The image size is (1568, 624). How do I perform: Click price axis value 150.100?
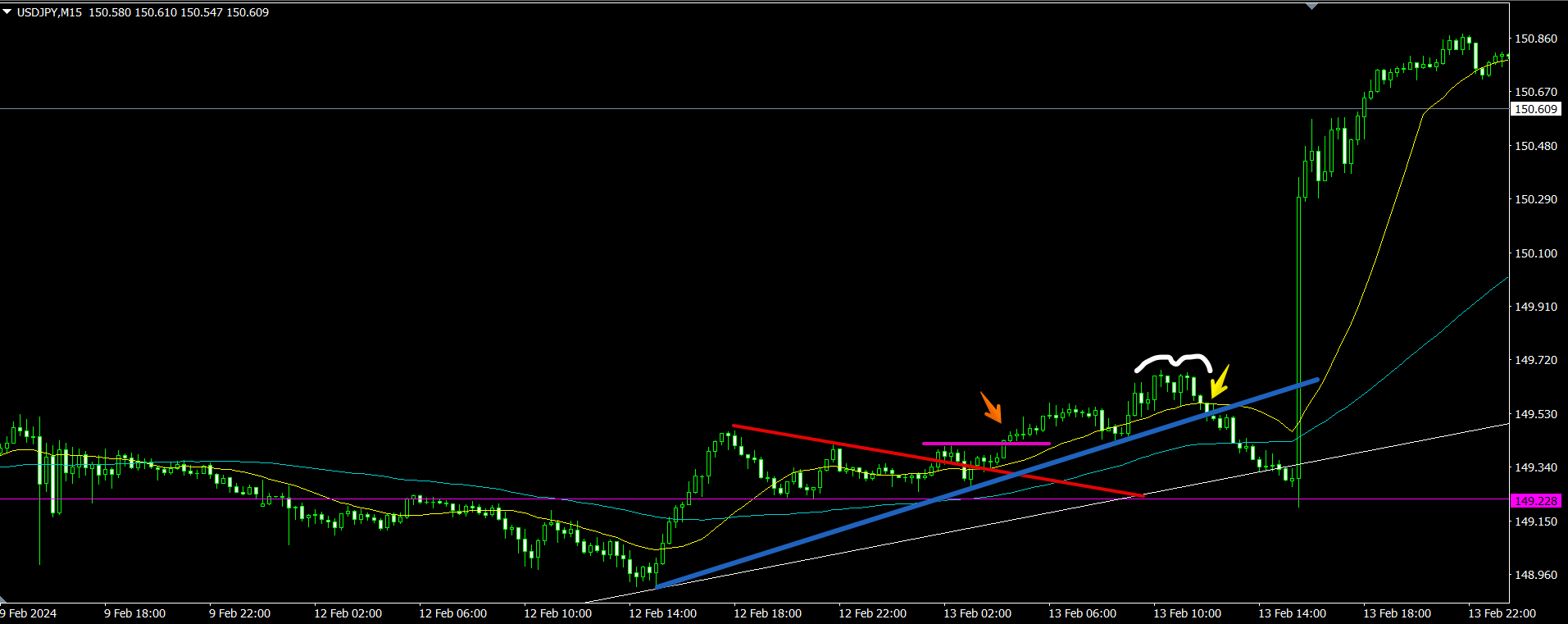click(x=1535, y=253)
